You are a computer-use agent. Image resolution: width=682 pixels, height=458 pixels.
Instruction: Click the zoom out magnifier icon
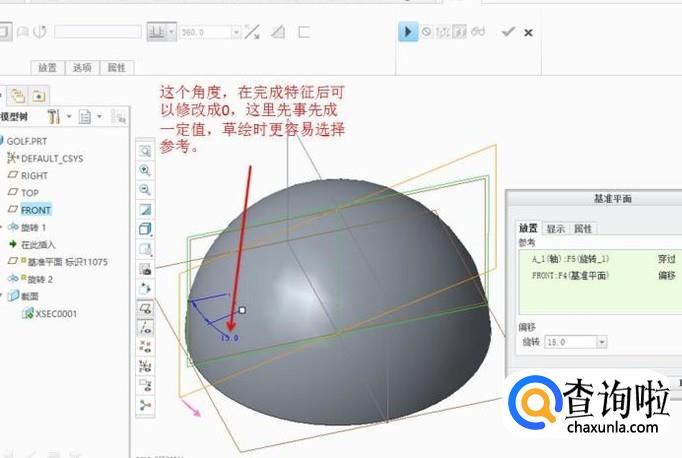point(146,189)
